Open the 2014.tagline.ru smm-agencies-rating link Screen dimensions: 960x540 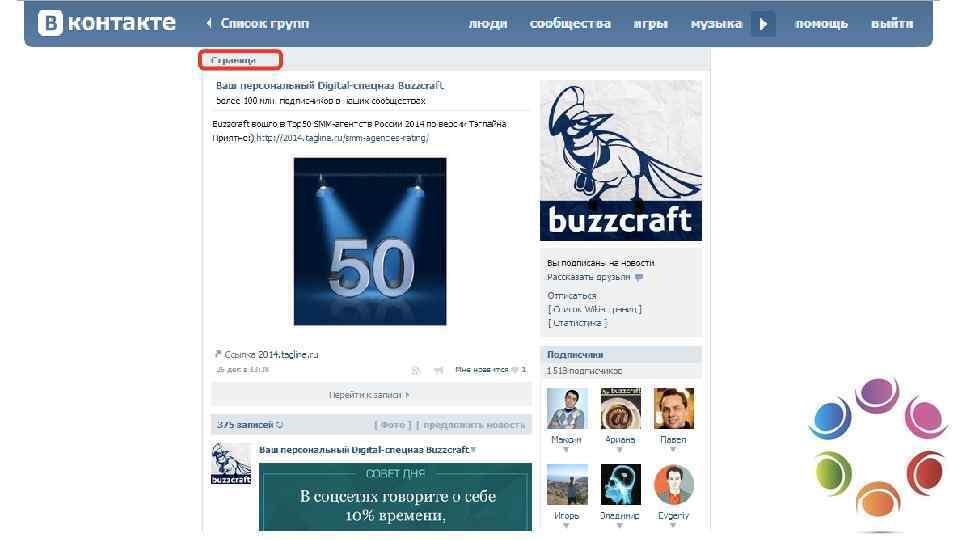pos(342,138)
